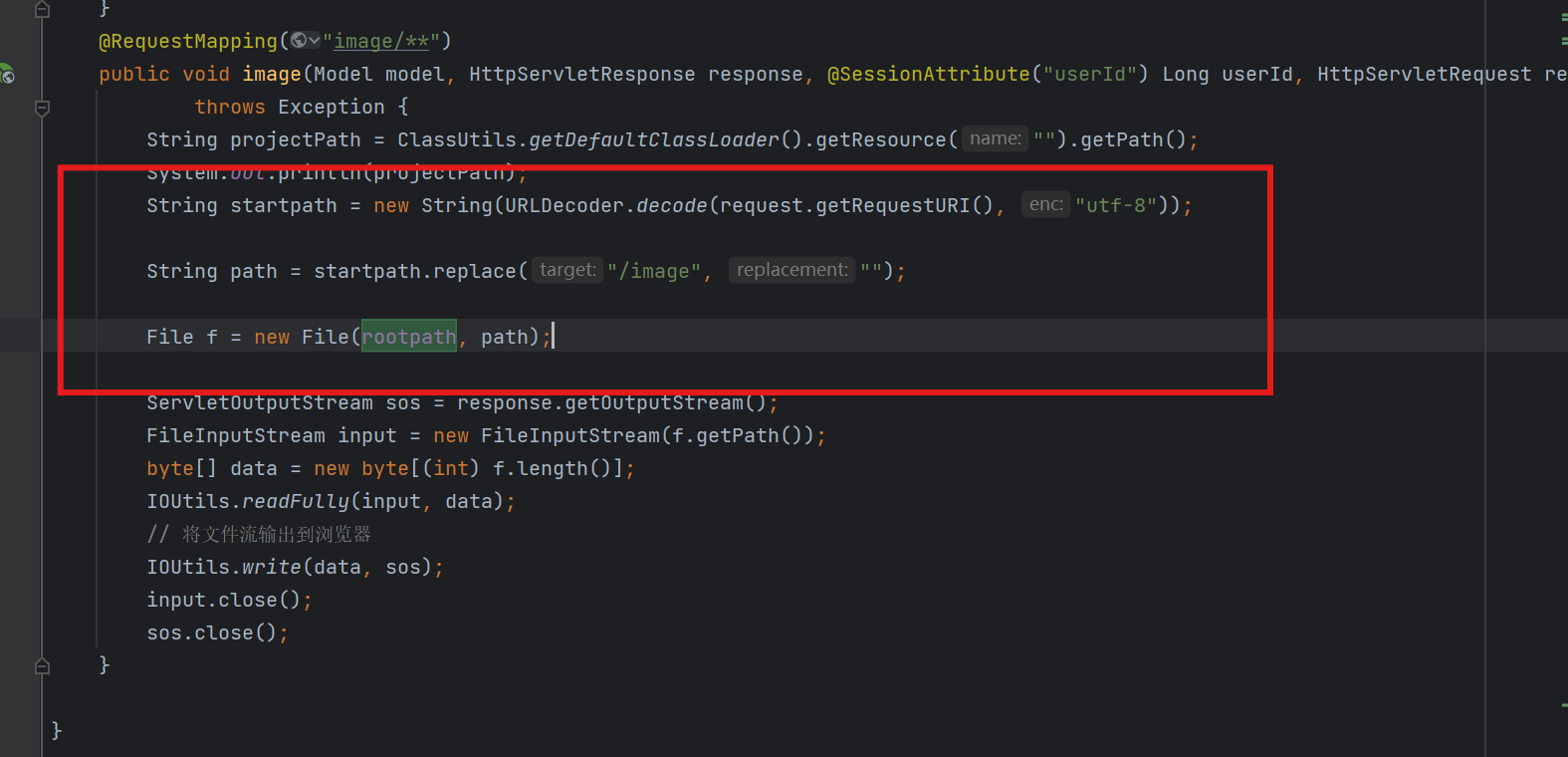The image size is (1568, 757).
Task: Click the input.close() statement
Action: coord(229,600)
